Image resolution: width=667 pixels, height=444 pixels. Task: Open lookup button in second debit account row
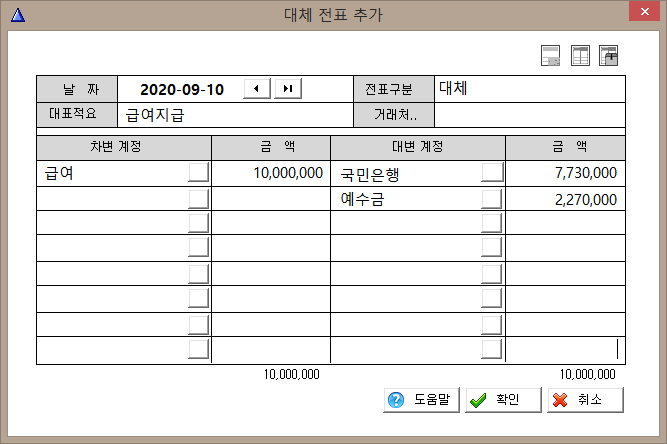[x=198, y=199]
